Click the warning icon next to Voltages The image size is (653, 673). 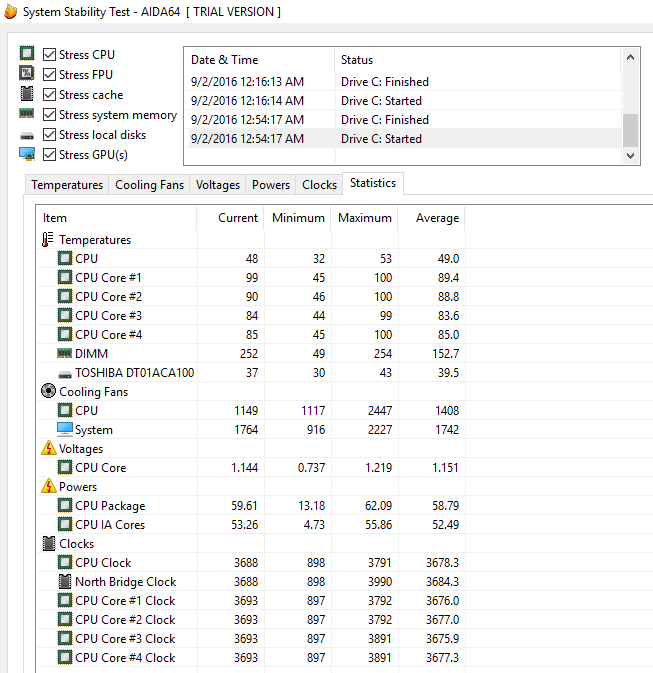tap(48, 449)
